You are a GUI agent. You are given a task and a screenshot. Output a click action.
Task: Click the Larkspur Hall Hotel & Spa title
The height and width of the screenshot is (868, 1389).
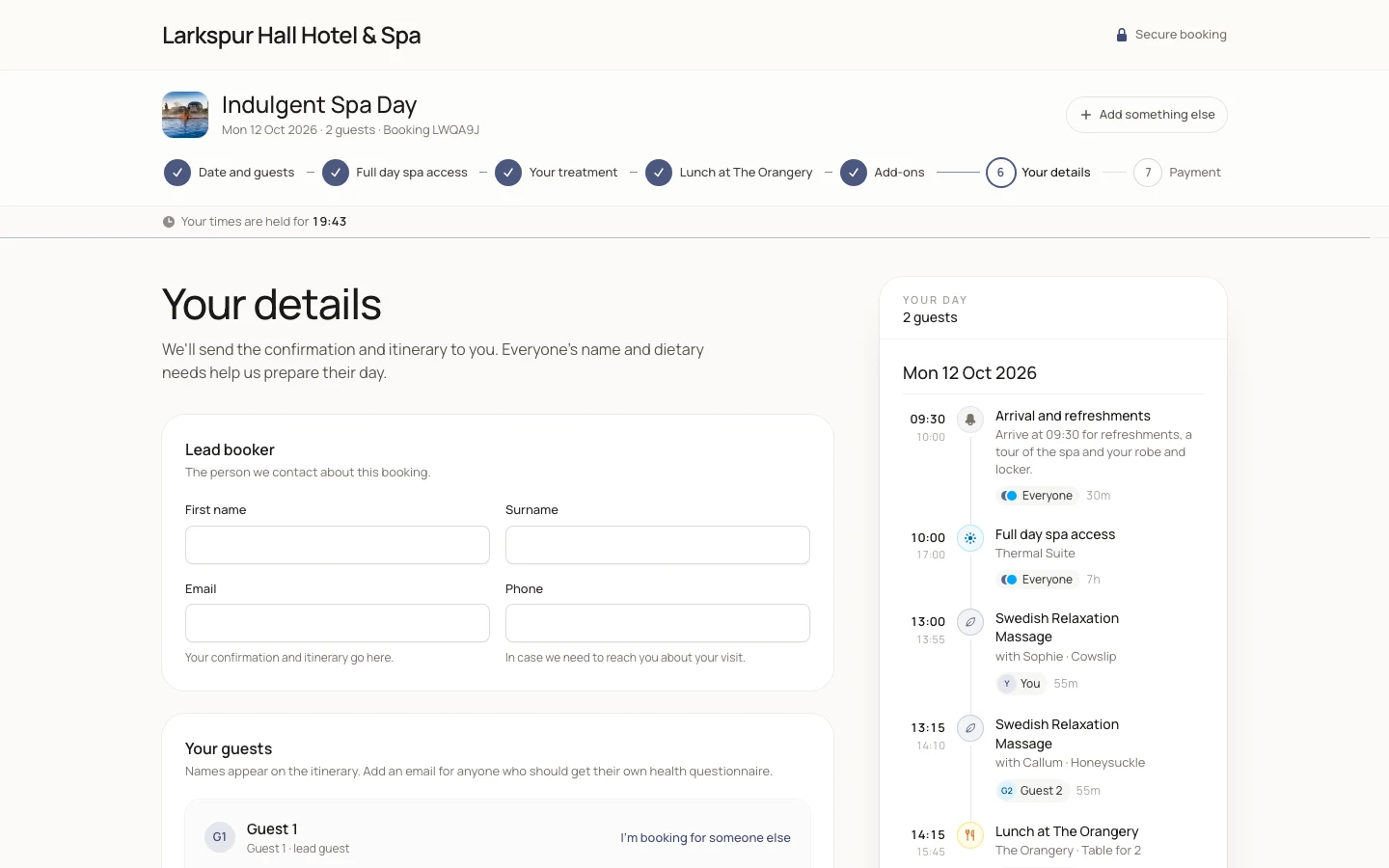tap(291, 36)
